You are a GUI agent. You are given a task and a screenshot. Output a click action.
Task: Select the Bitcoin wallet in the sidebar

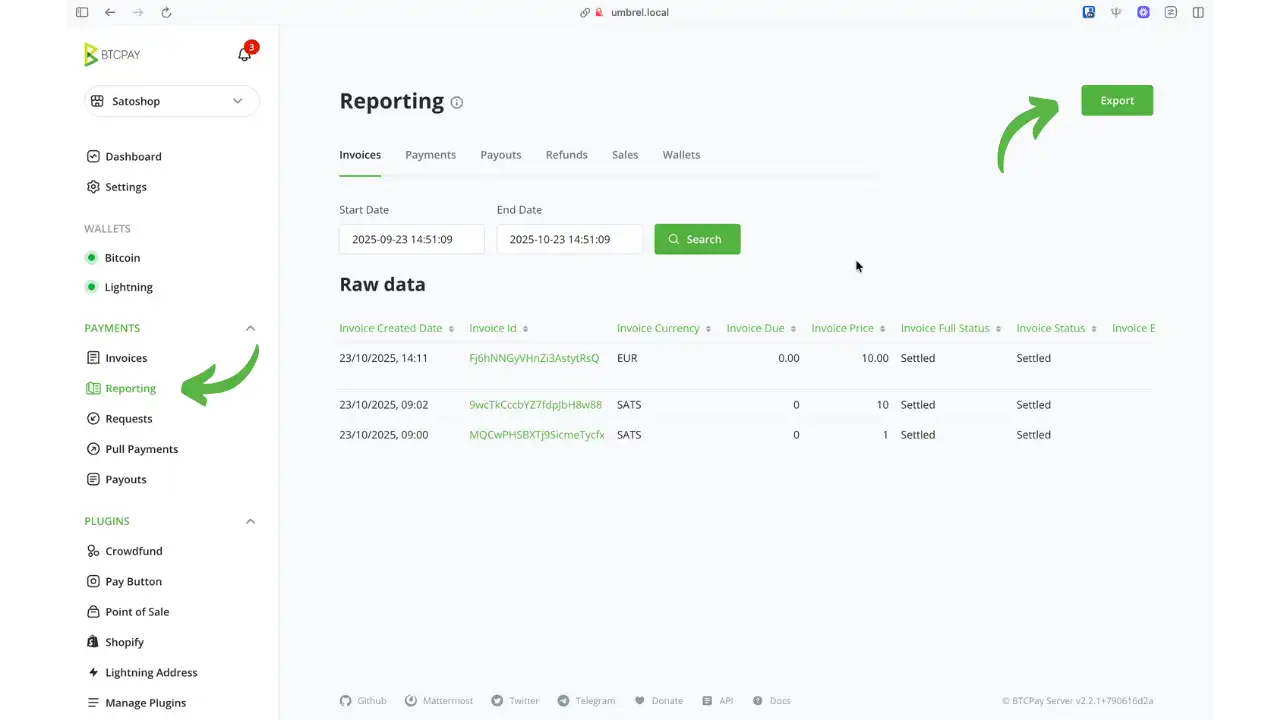click(x=122, y=257)
